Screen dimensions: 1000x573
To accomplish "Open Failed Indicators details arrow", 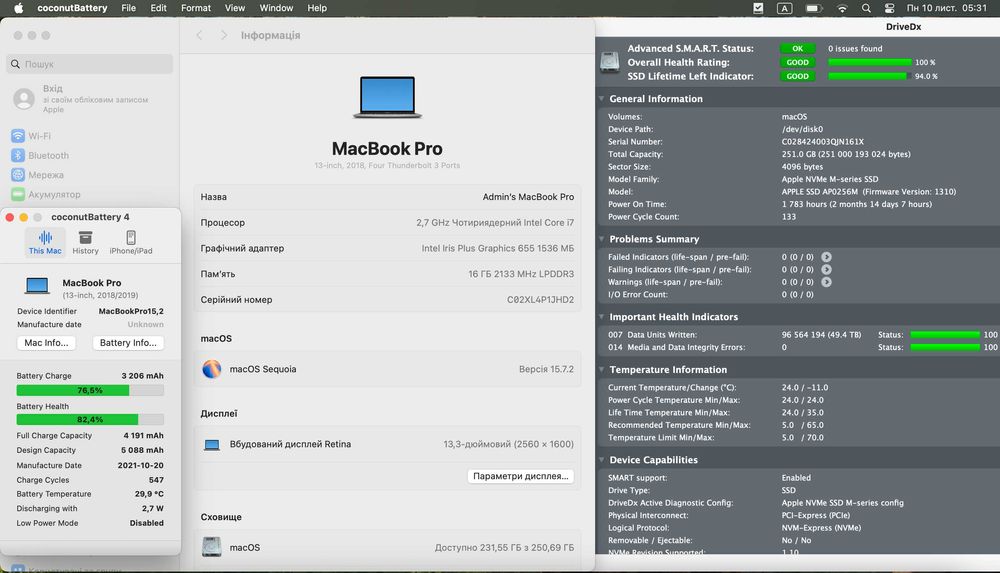I will pos(826,257).
